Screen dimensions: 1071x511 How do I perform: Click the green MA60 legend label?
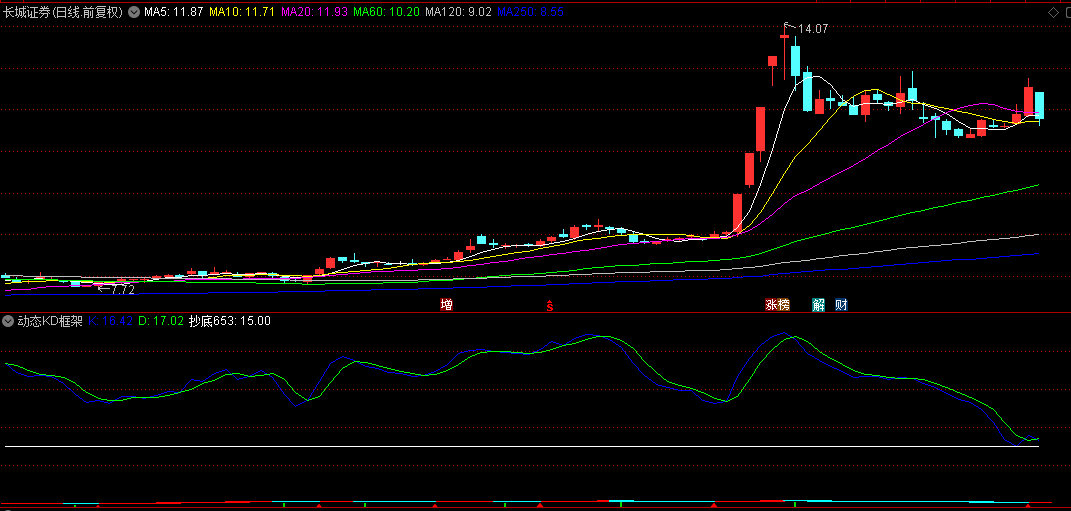pyautogui.click(x=385, y=12)
